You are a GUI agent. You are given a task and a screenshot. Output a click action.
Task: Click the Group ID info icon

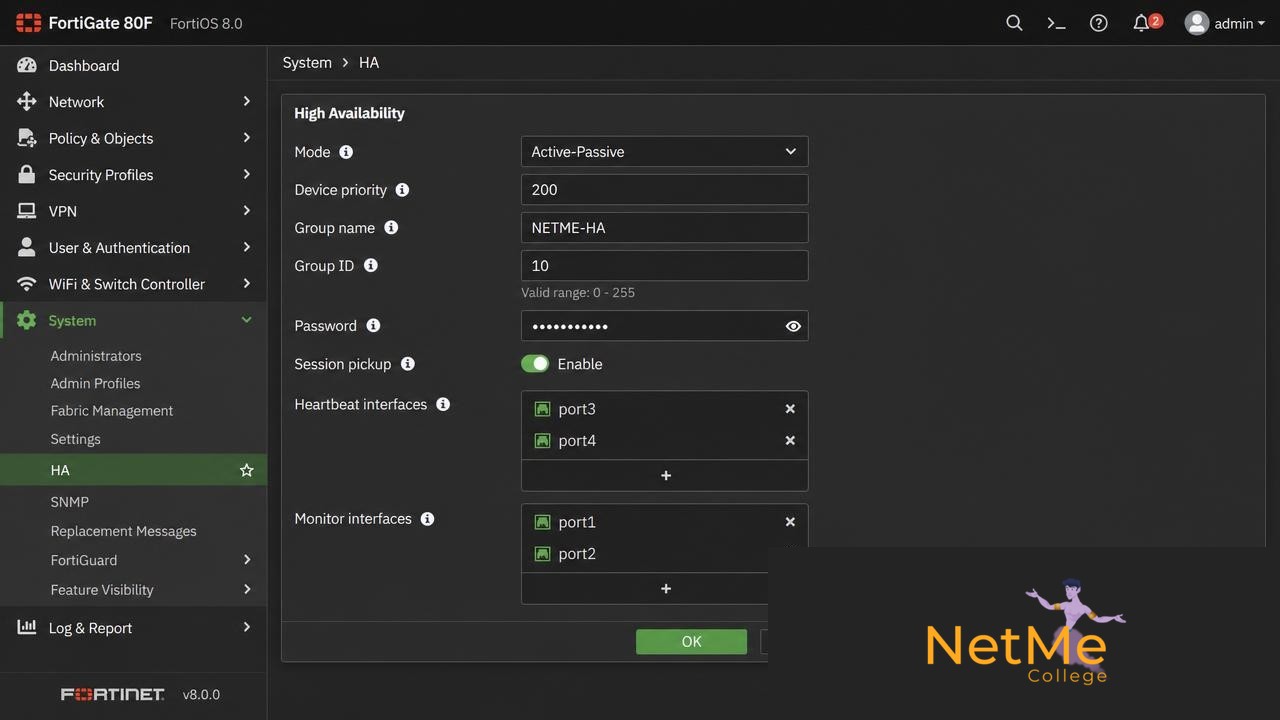[x=370, y=266]
